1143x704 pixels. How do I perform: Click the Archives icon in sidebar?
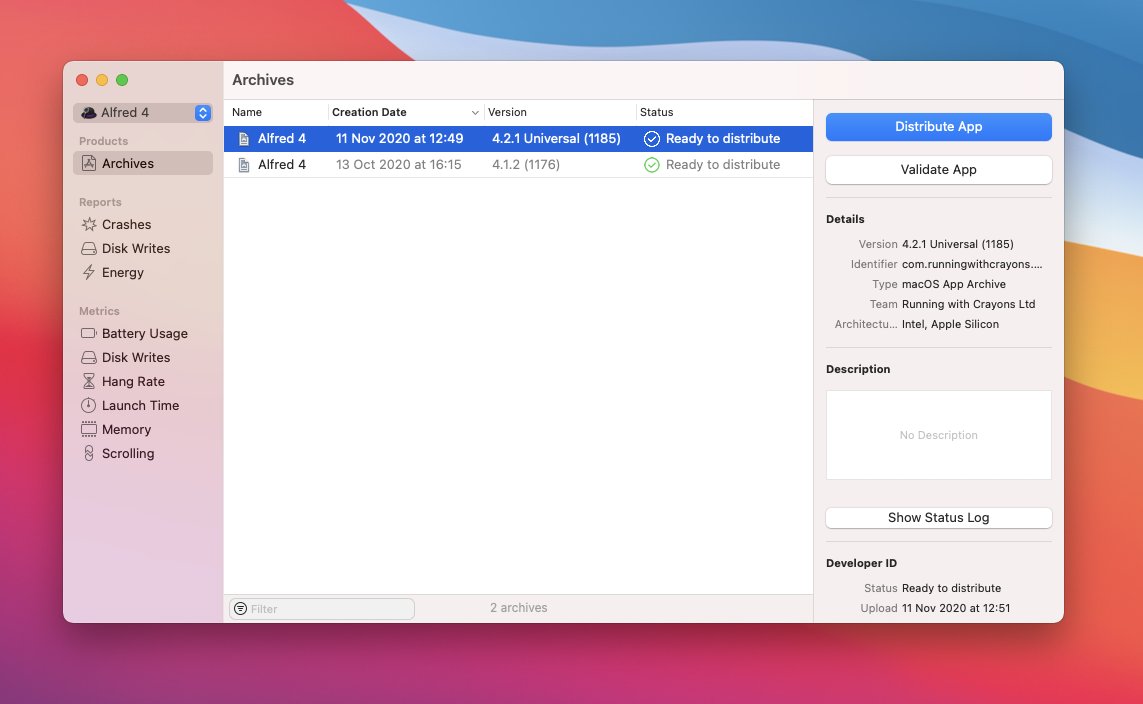point(89,163)
